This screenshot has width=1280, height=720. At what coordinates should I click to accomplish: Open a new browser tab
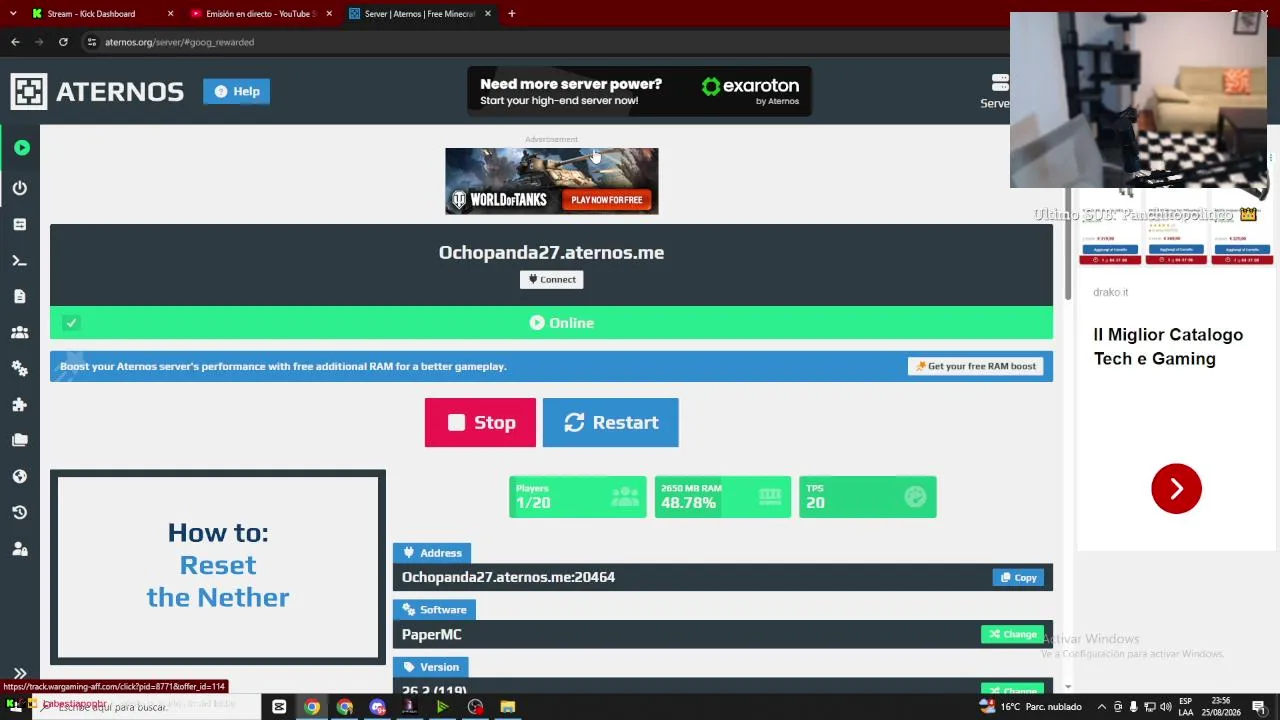[512, 14]
